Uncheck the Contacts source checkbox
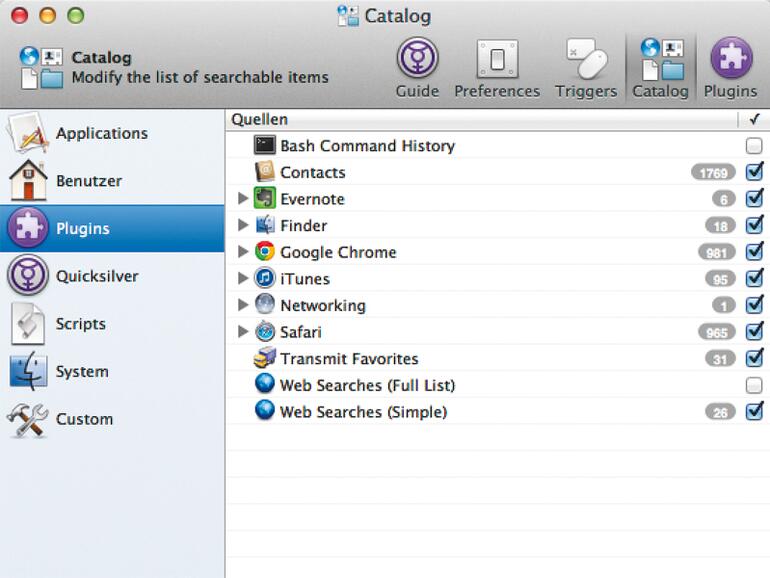Image resolution: width=770 pixels, height=578 pixels. tap(754, 172)
